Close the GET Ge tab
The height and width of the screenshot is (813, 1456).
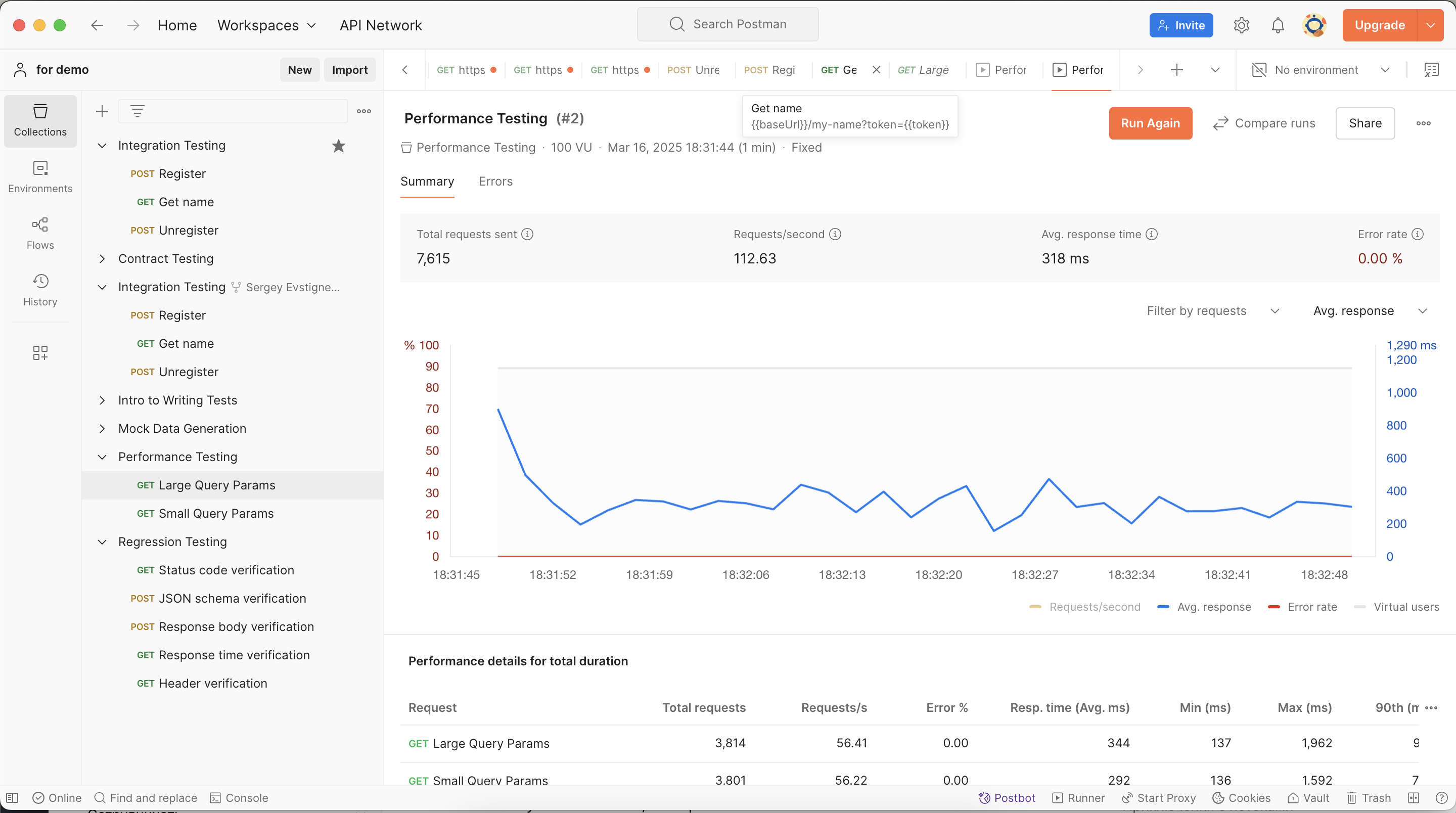(x=876, y=70)
